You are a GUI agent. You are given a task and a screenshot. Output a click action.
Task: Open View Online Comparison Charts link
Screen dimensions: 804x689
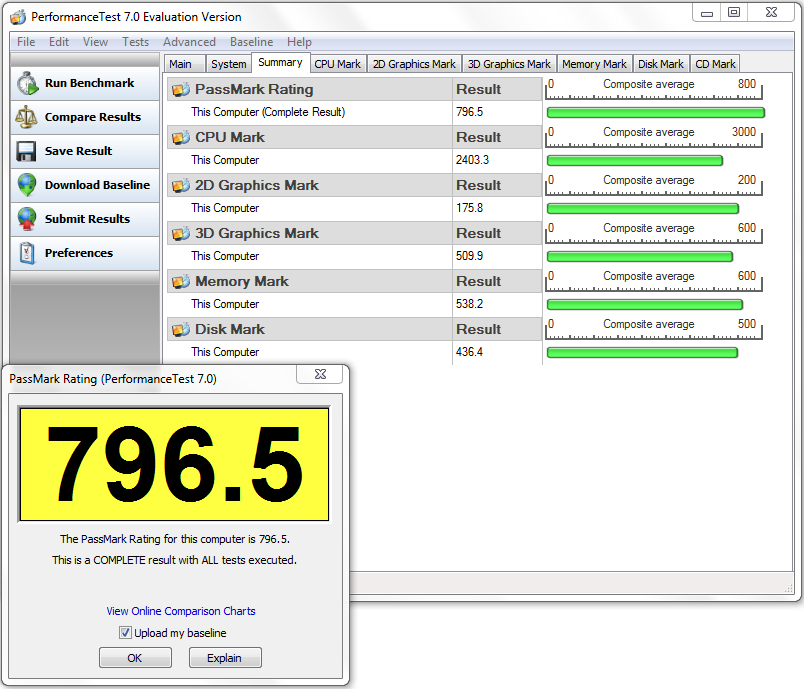(181, 611)
